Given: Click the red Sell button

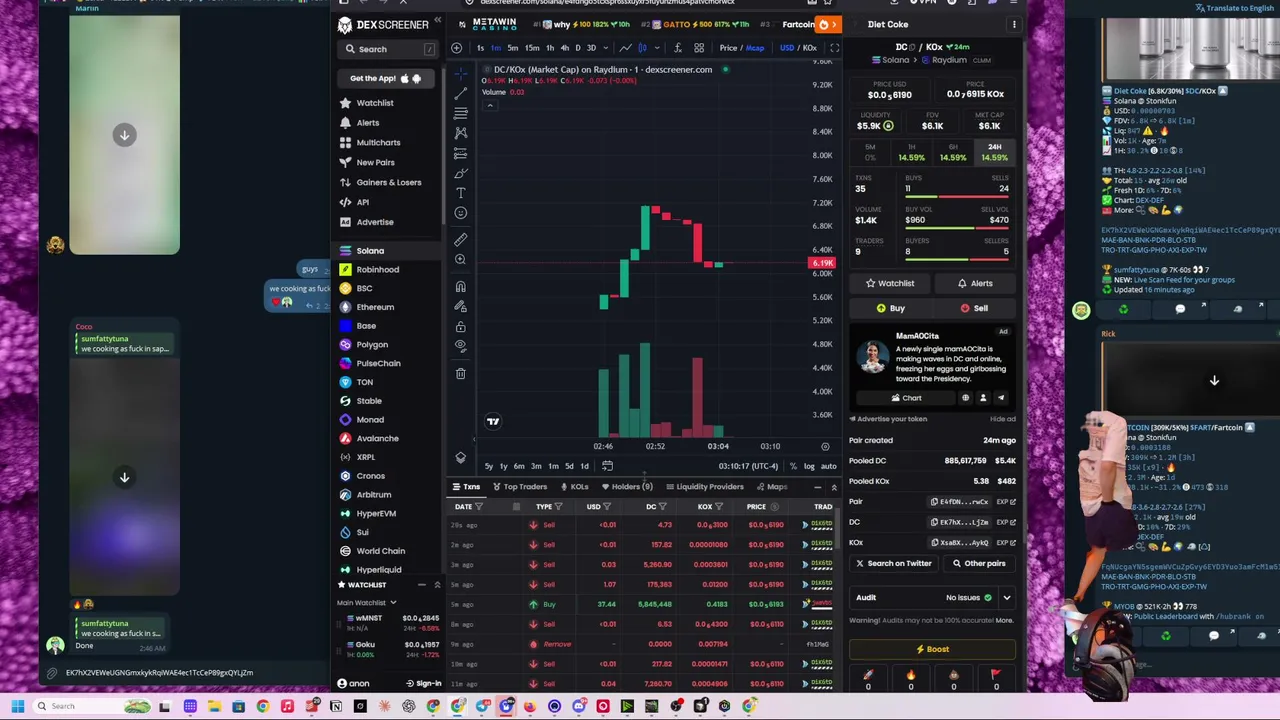Looking at the screenshot, I should click(974, 308).
